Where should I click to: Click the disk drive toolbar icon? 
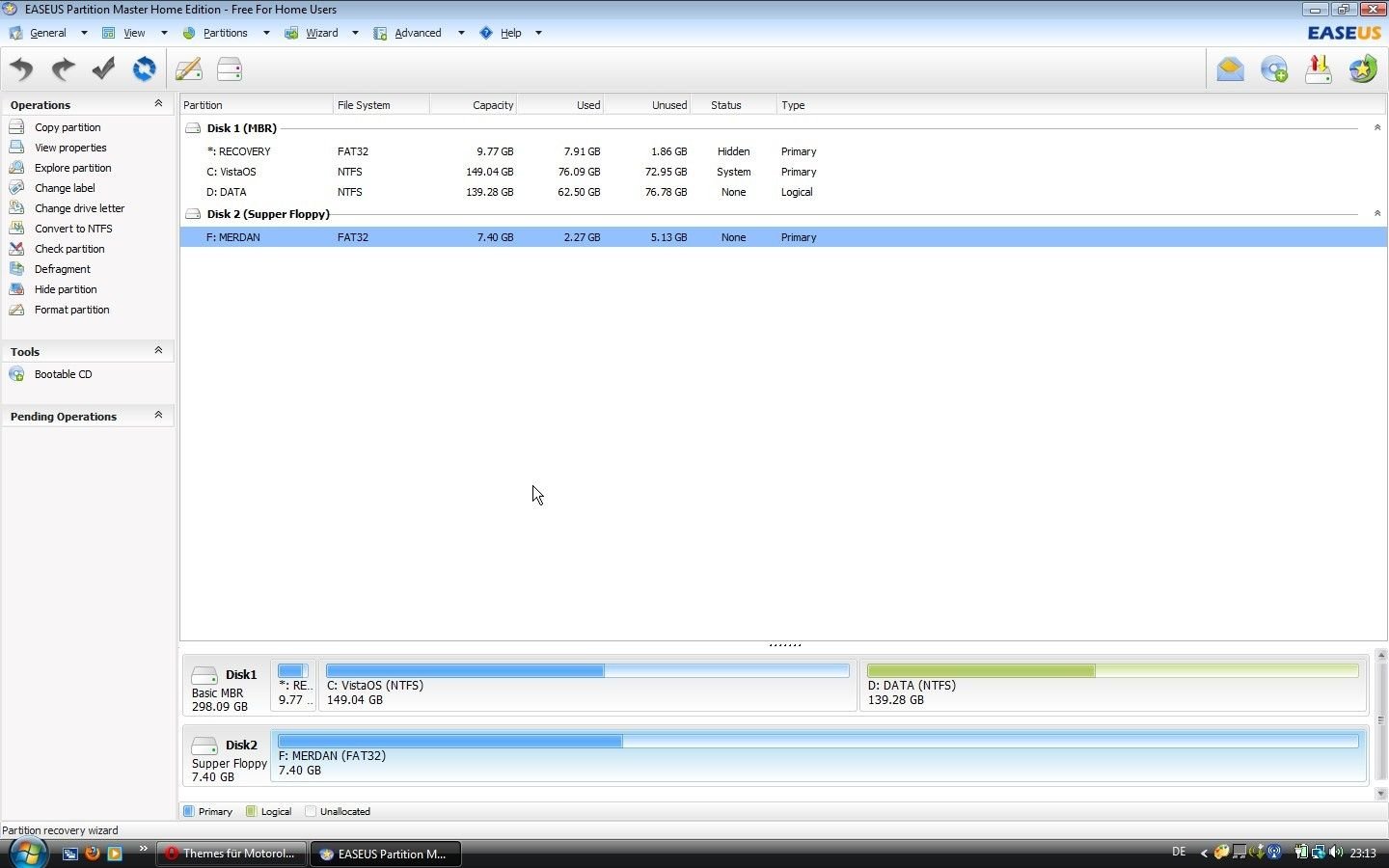(230, 69)
